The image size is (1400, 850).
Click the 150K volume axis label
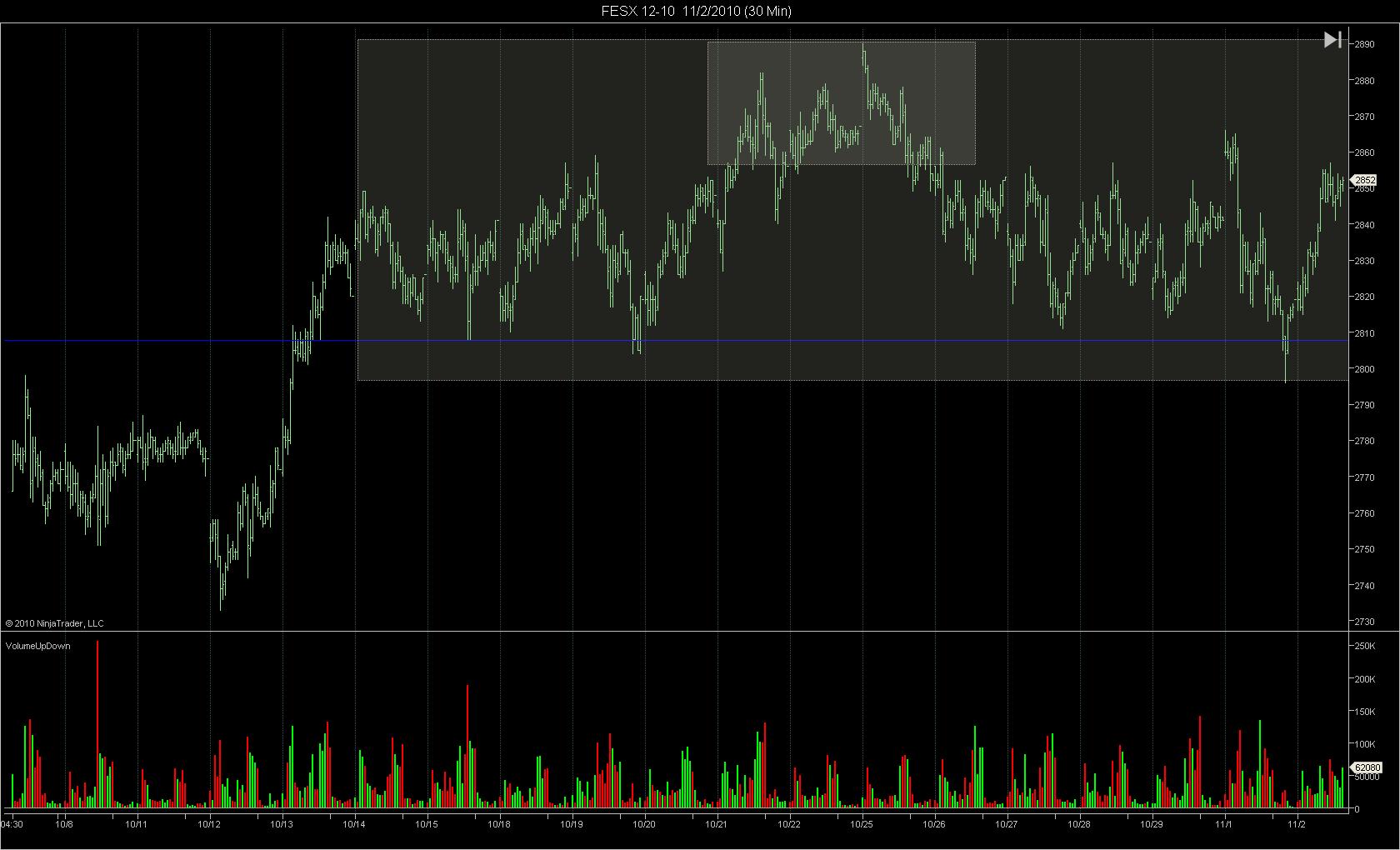click(1364, 712)
